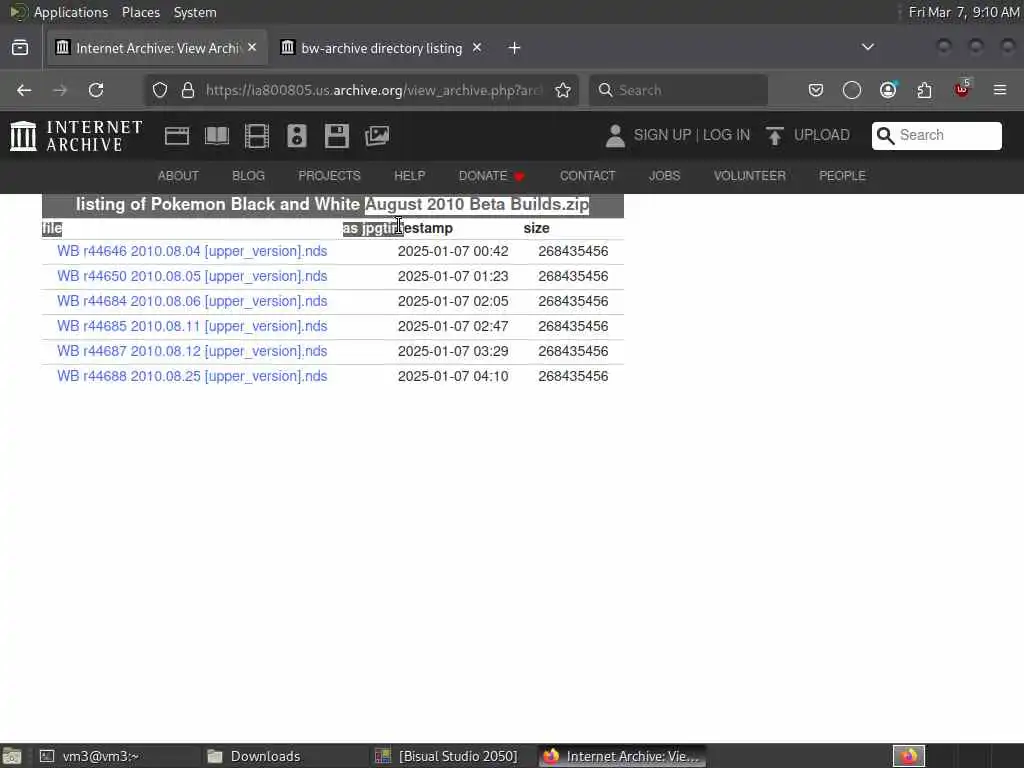Click the clock showing Fri Mar 7
1024x768 pixels.
964,12
